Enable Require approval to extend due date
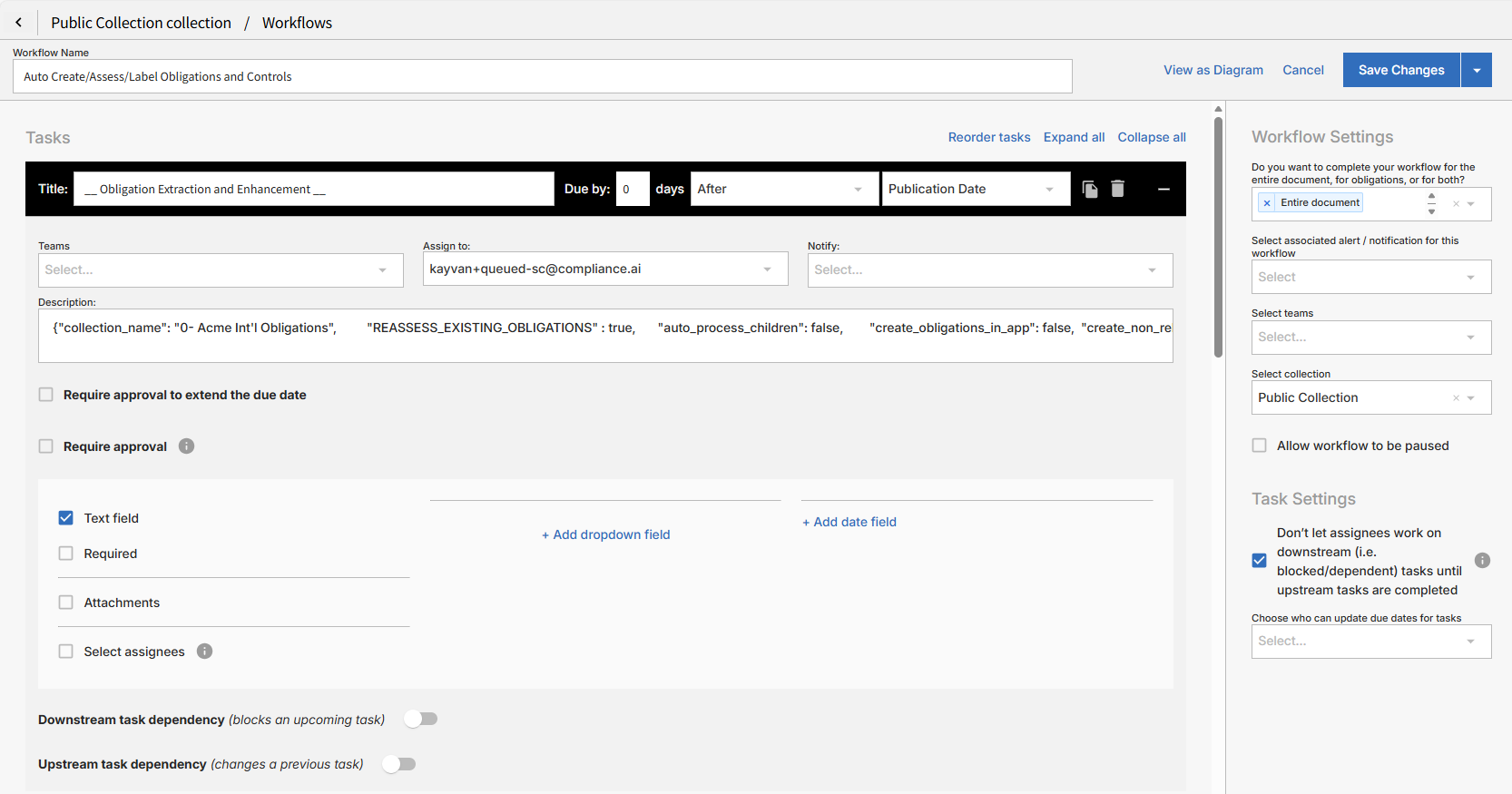The height and width of the screenshot is (794, 1512). pos(46,395)
